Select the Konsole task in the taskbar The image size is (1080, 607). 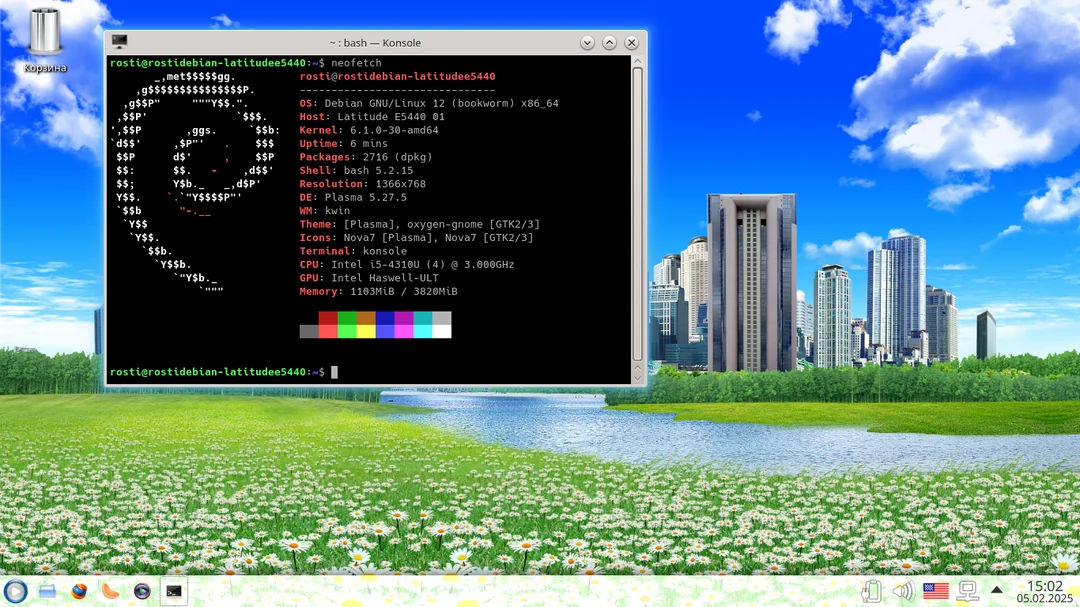174,591
